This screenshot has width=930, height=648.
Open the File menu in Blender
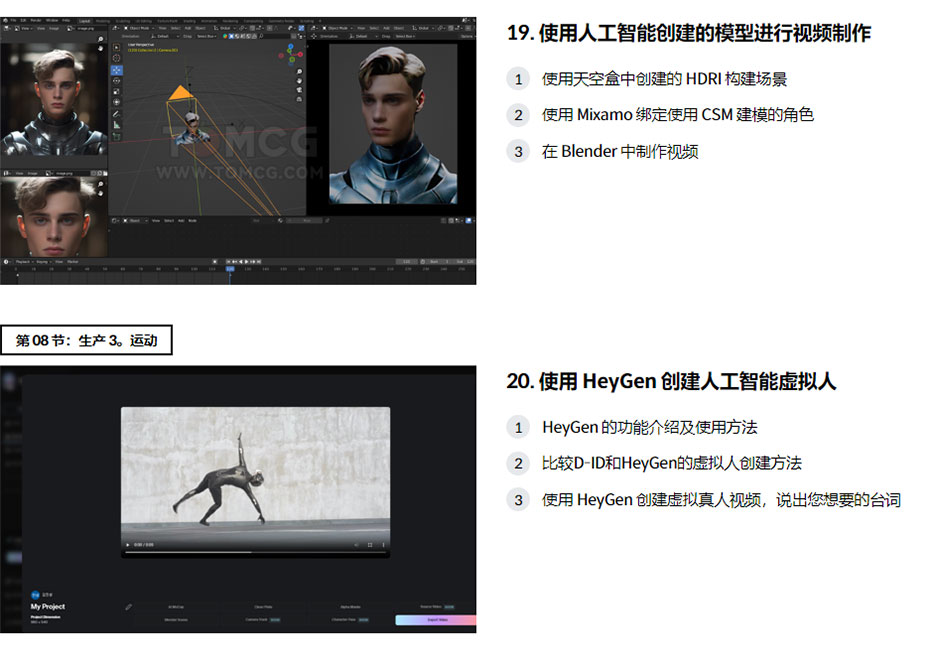click(13, 20)
